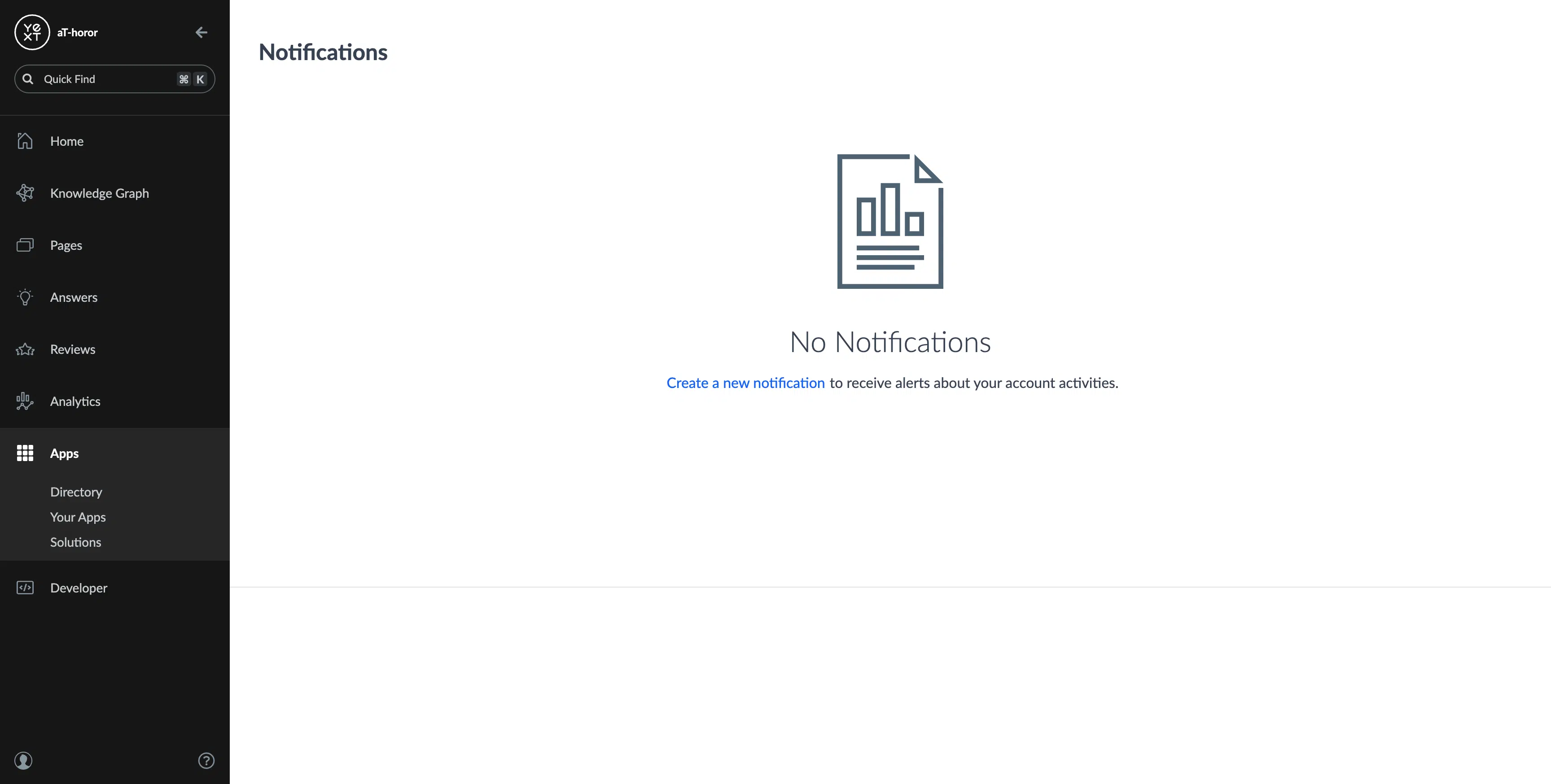Open the Directory submenu item
Image resolution: width=1551 pixels, height=784 pixels.
[76, 492]
